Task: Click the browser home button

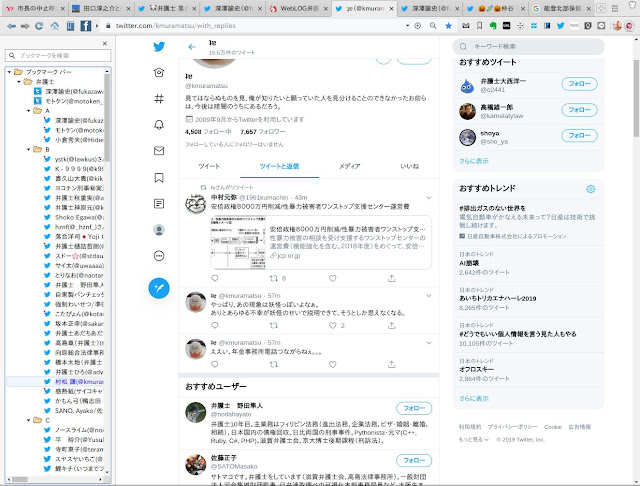Action: pos(54,26)
